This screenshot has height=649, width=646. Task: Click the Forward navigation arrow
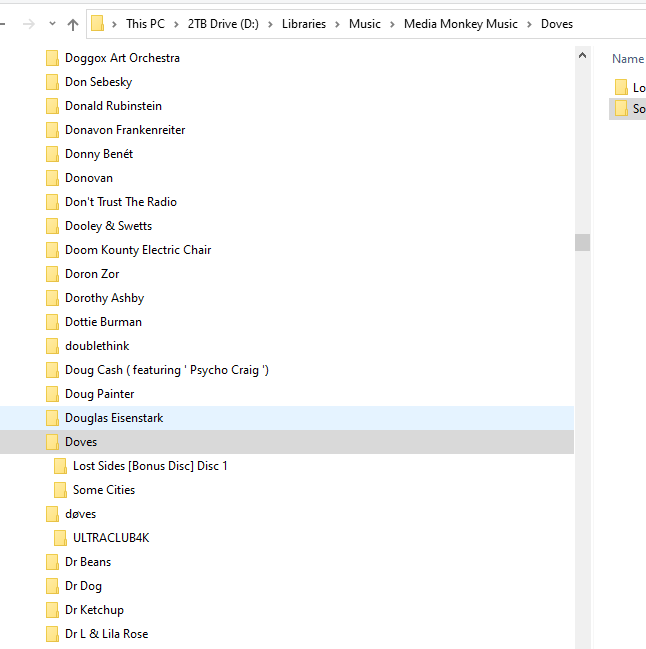tap(29, 24)
